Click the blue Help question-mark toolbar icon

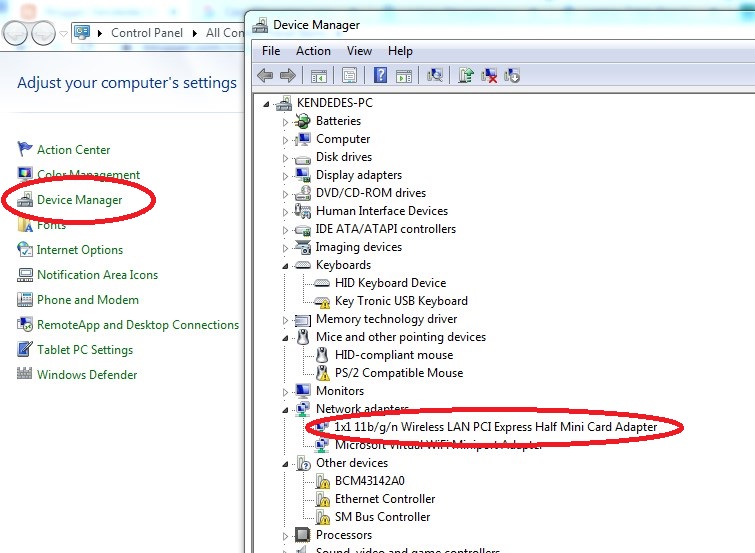tap(380, 75)
